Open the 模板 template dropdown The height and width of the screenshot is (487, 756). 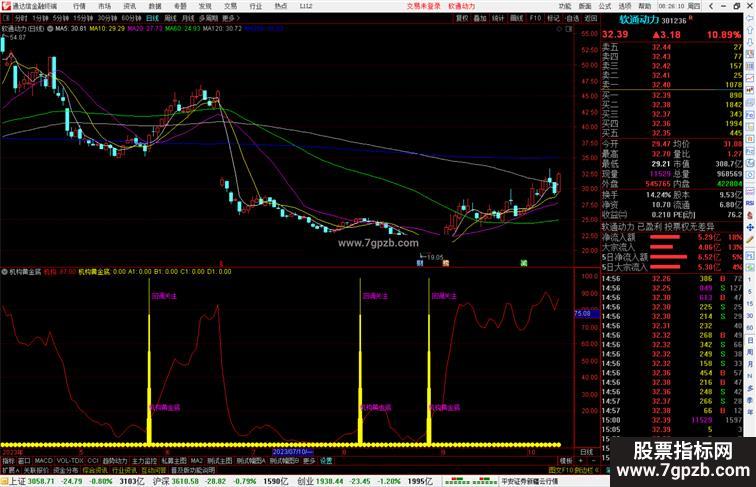566,461
